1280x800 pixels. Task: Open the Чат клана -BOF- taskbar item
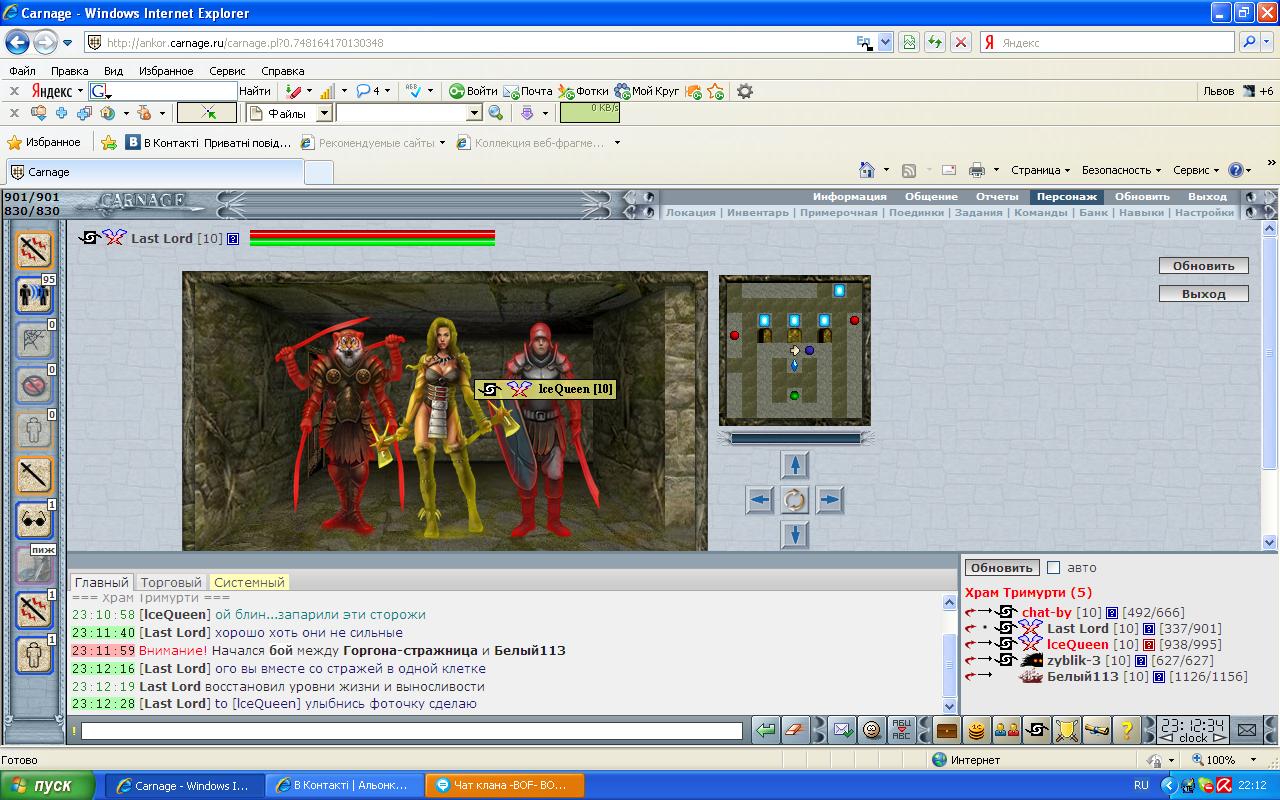tap(504, 785)
